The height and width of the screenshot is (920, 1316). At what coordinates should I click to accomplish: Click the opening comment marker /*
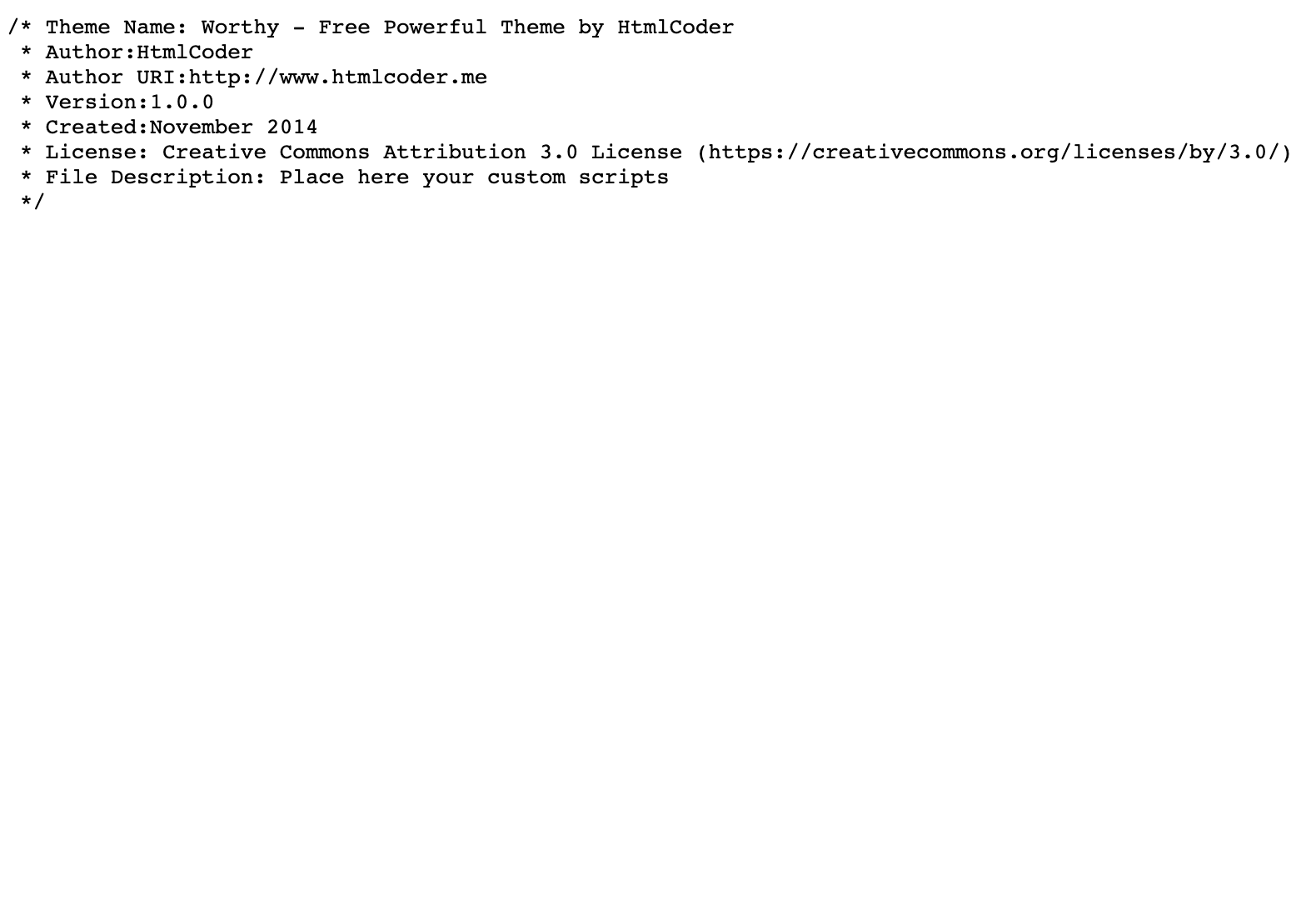[x=20, y=27]
